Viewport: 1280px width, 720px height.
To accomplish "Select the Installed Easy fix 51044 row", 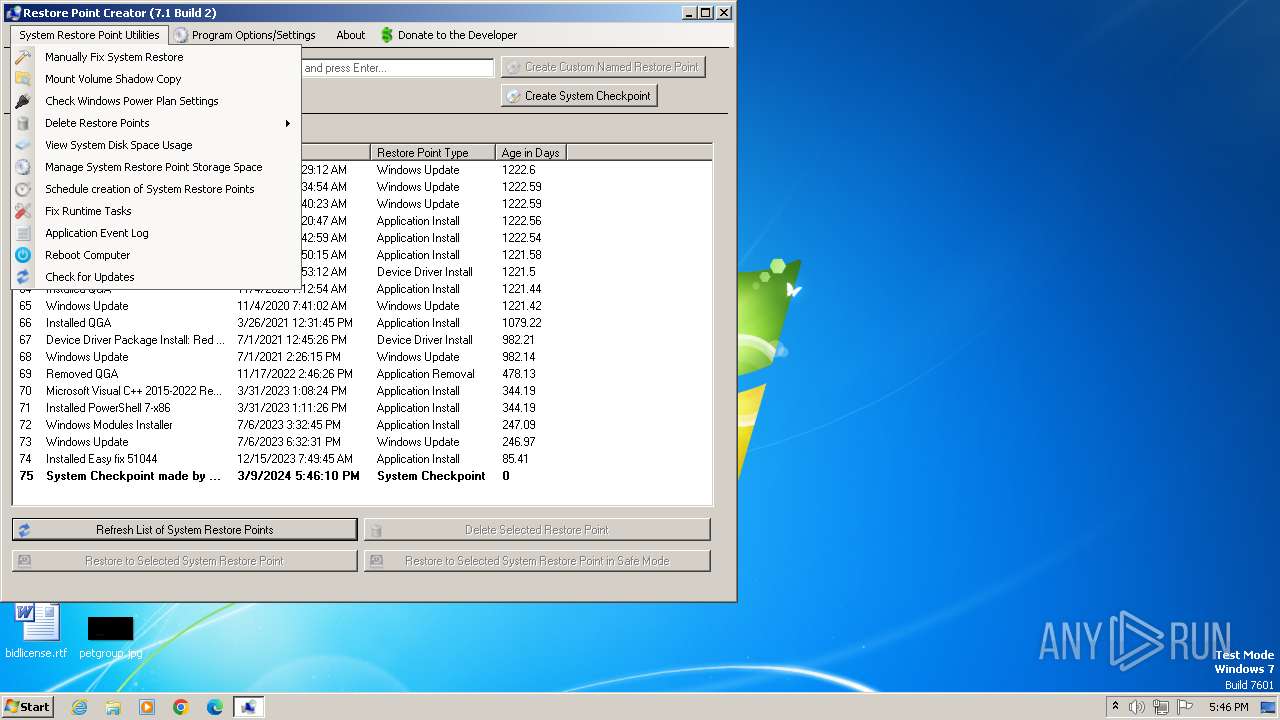I will click(362, 459).
